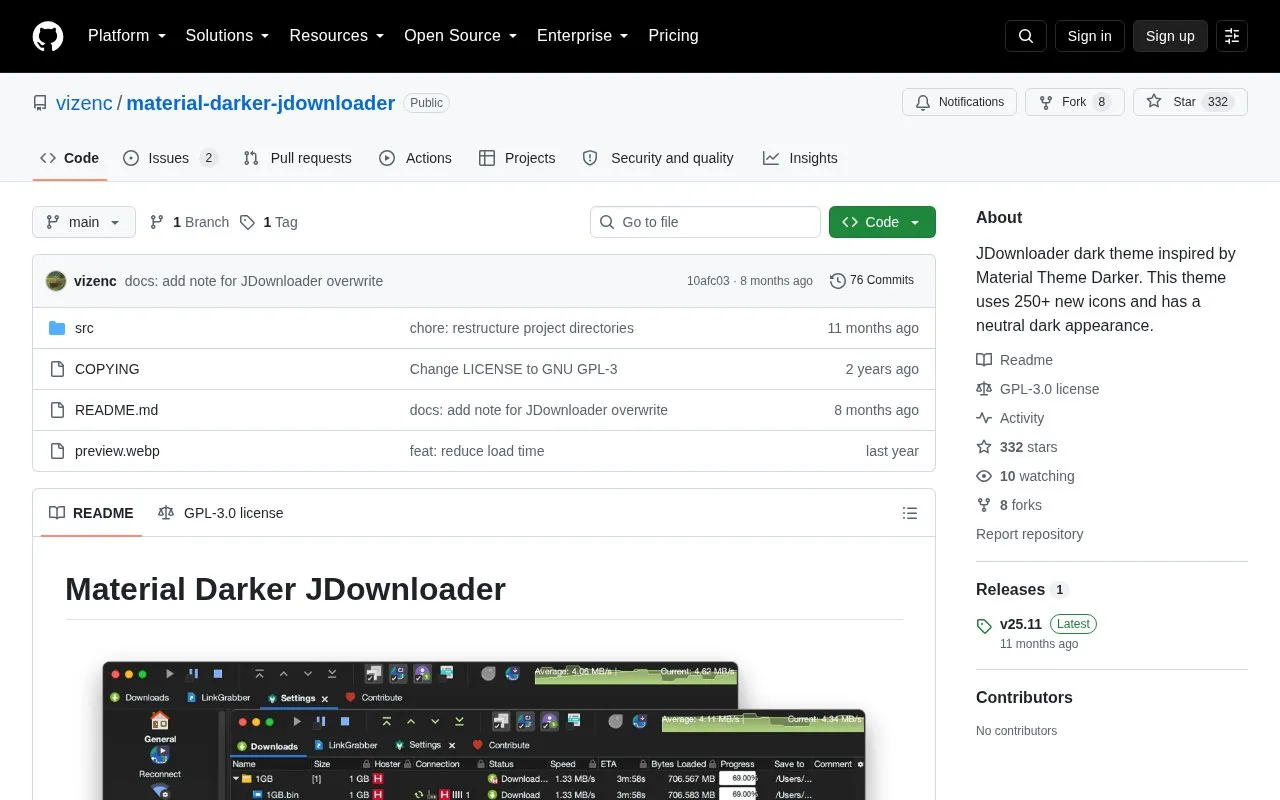Switch to the Projects tab

517,158
